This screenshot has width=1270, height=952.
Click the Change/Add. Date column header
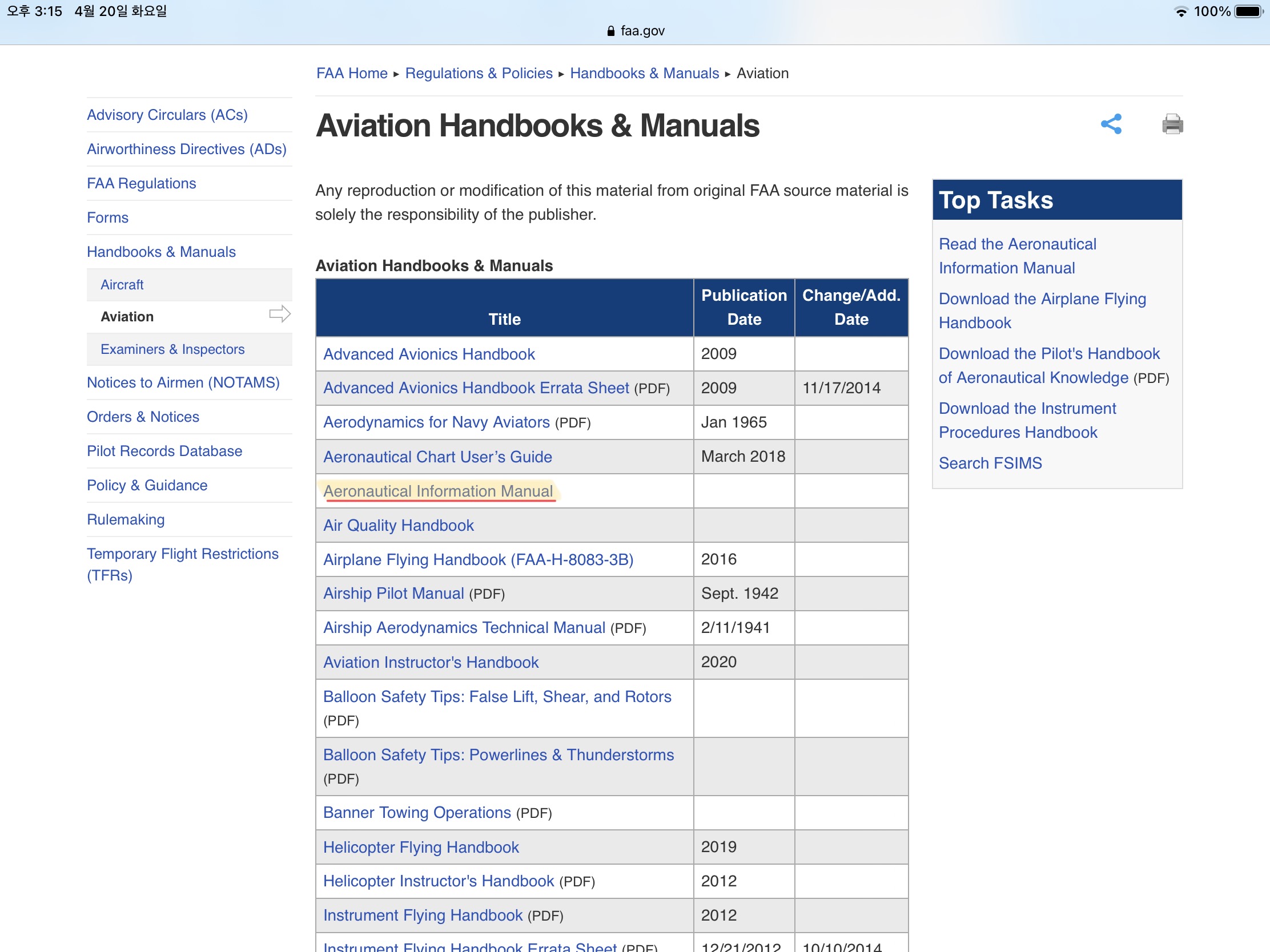click(851, 308)
